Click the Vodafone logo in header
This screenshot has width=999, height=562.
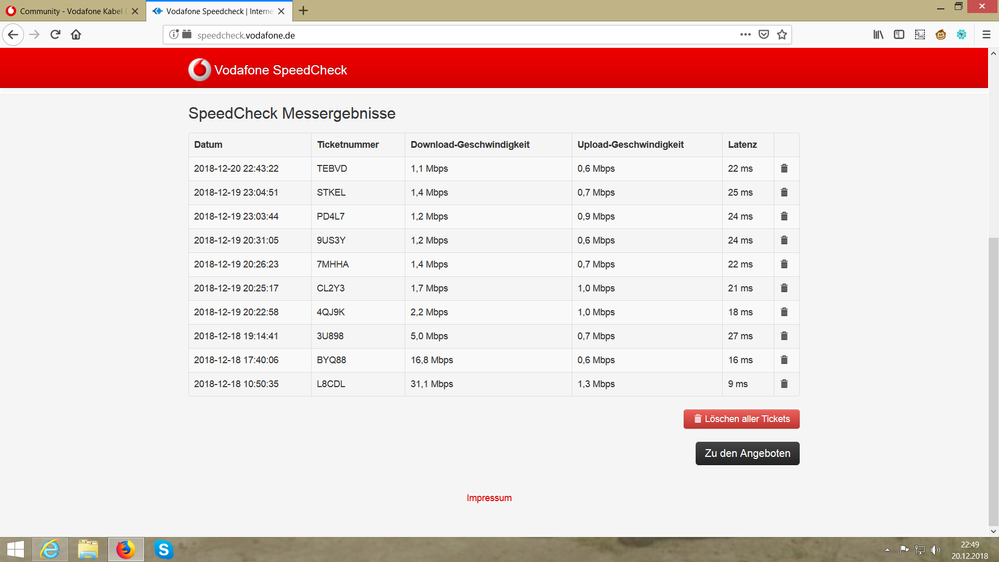click(199, 69)
